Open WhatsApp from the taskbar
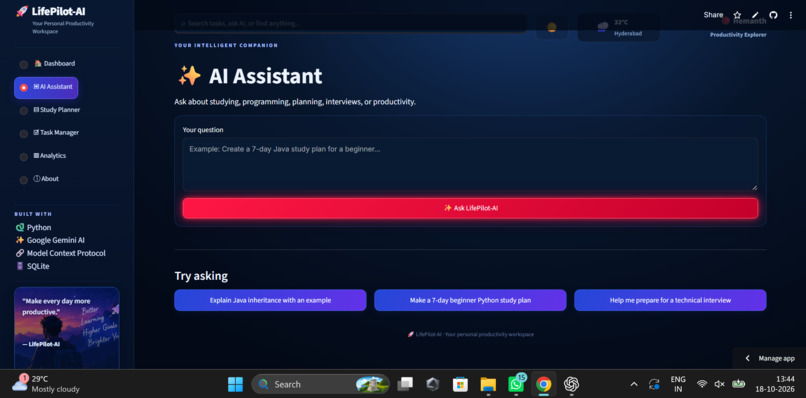Viewport: 806px width, 398px height. pyautogui.click(x=516, y=384)
